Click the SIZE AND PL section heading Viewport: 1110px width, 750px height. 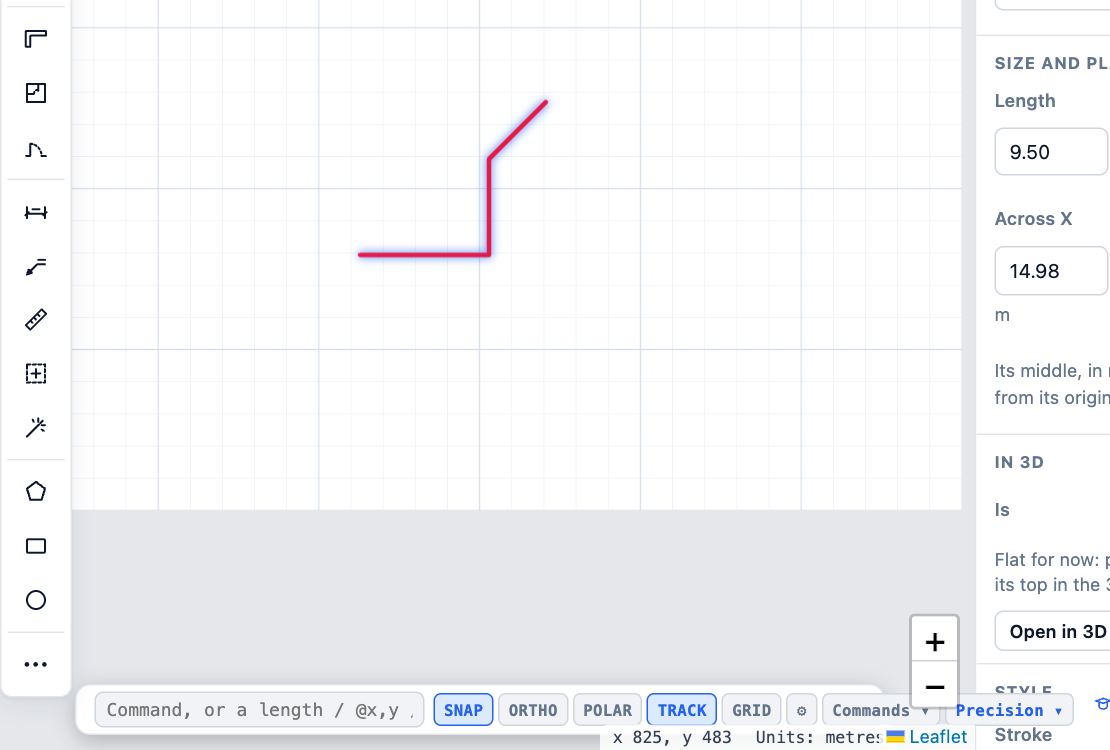click(1051, 63)
